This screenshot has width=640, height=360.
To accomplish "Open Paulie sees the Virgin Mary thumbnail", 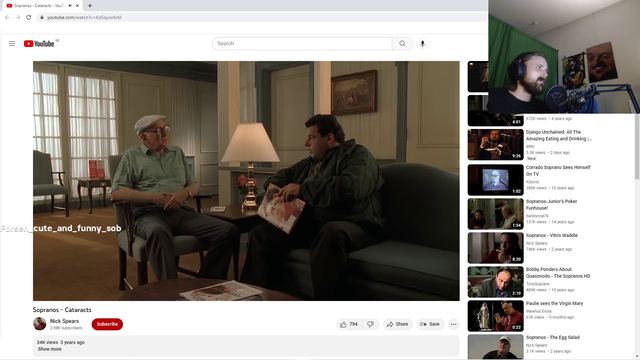I will coord(495,316).
